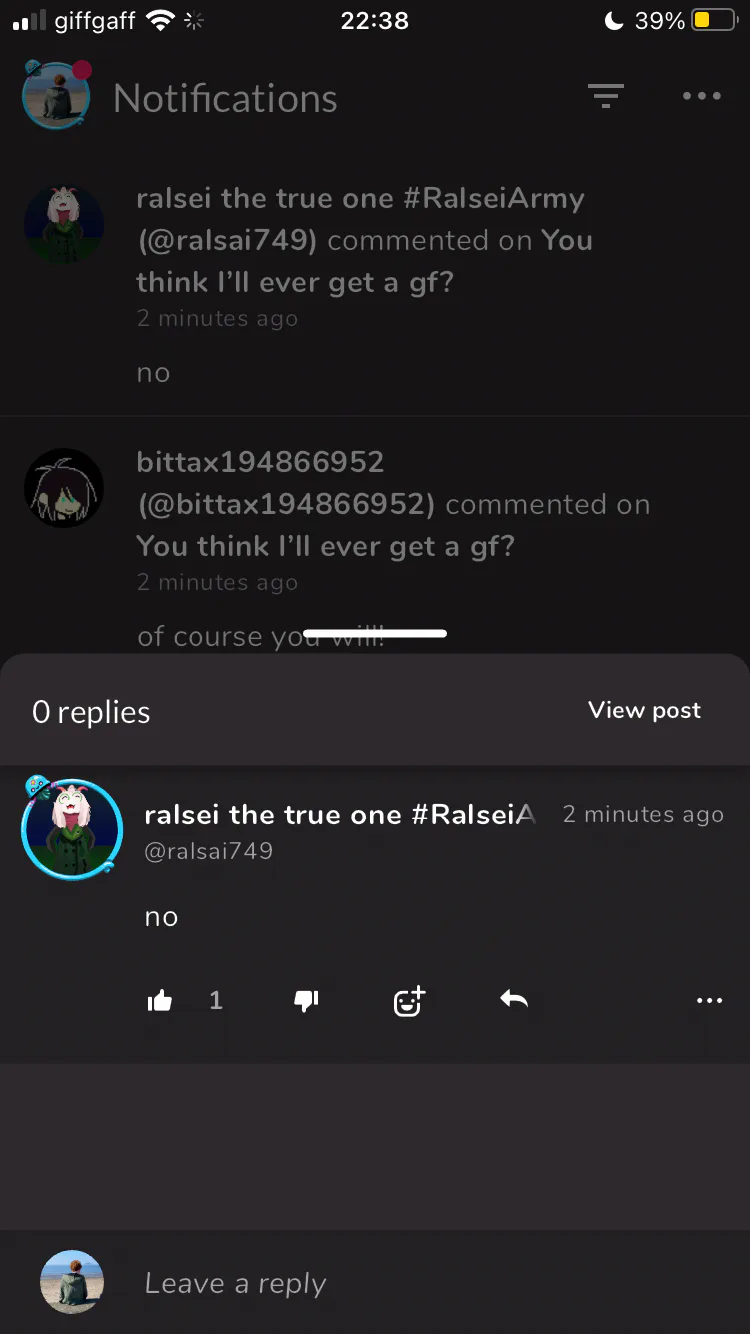Tap the reply arrow on ralsei's comment
This screenshot has height=1334, width=750.
click(x=514, y=999)
